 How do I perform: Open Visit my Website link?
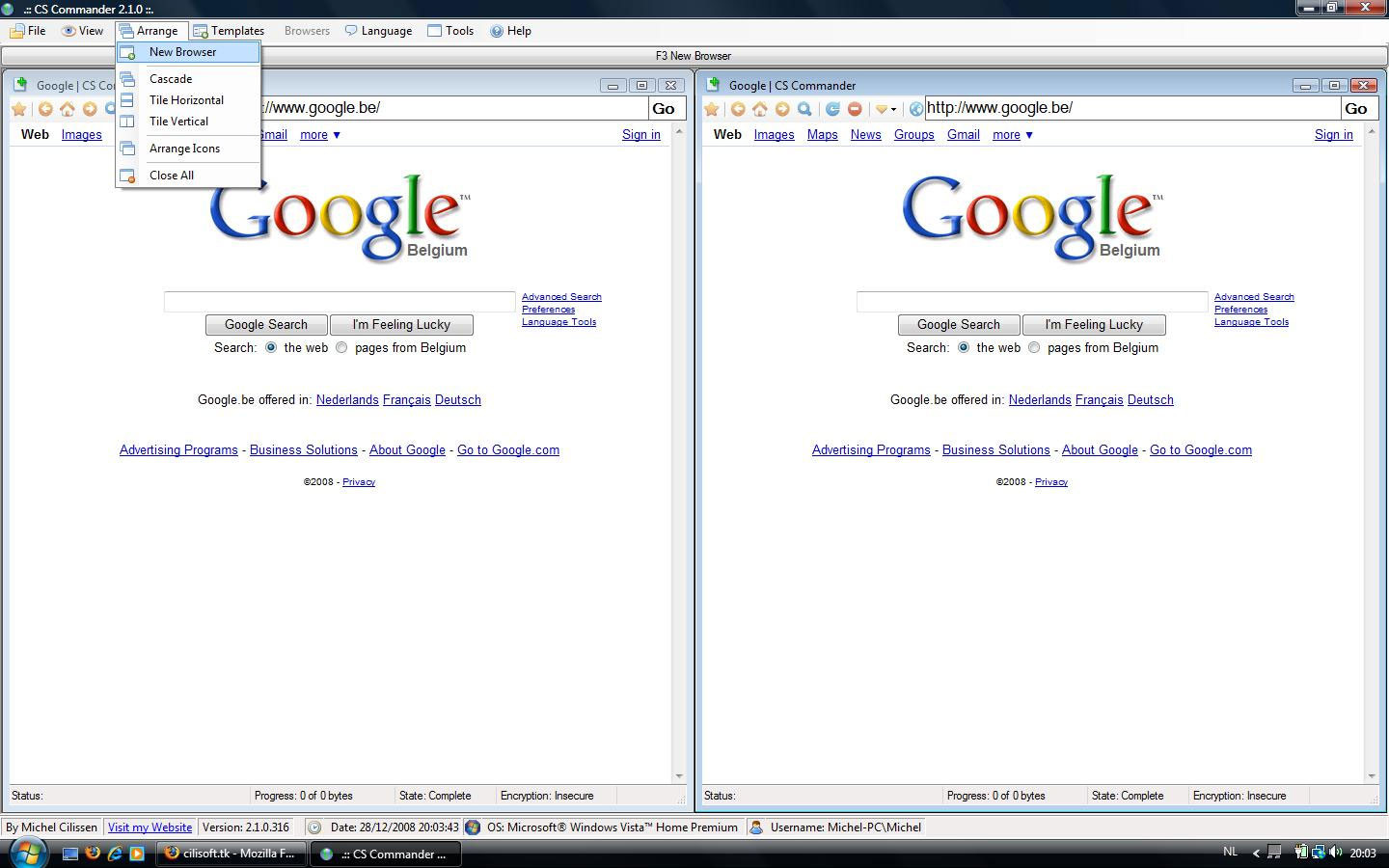(150, 827)
